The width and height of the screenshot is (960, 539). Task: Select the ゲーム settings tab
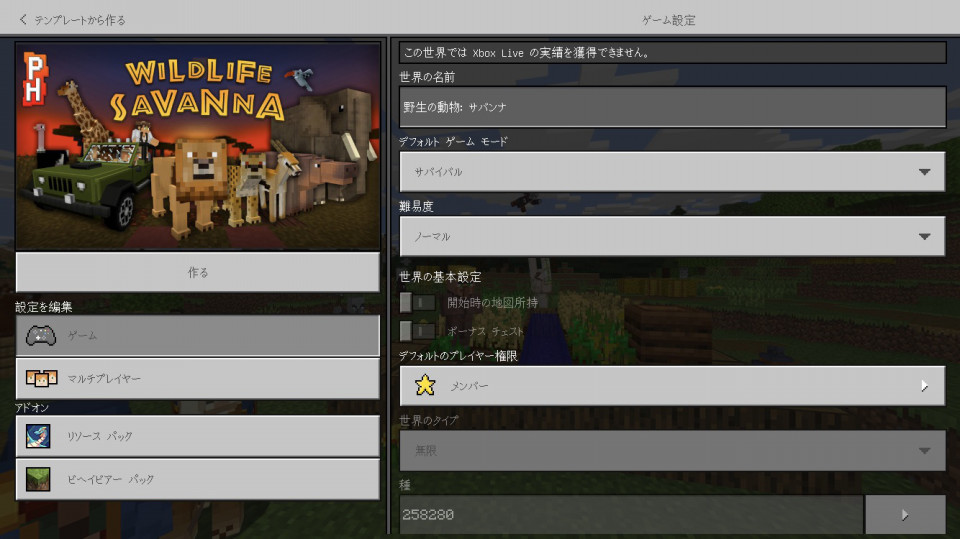pyautogui.click(x=198, y=336)
